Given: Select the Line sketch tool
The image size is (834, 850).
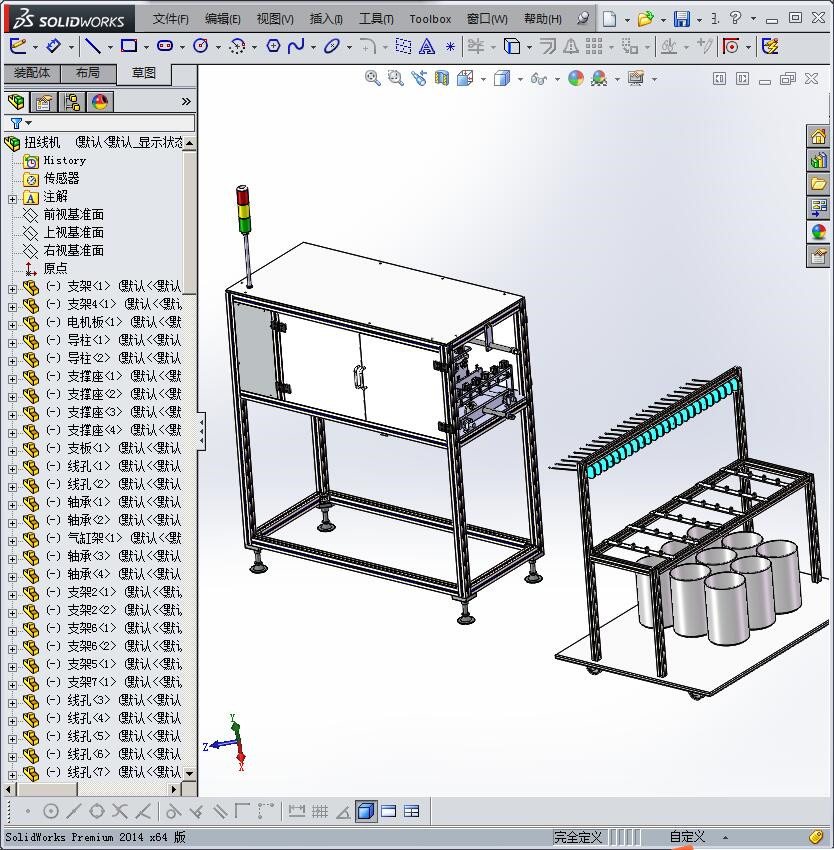Looking at the screenshot, I should point(93,46).
